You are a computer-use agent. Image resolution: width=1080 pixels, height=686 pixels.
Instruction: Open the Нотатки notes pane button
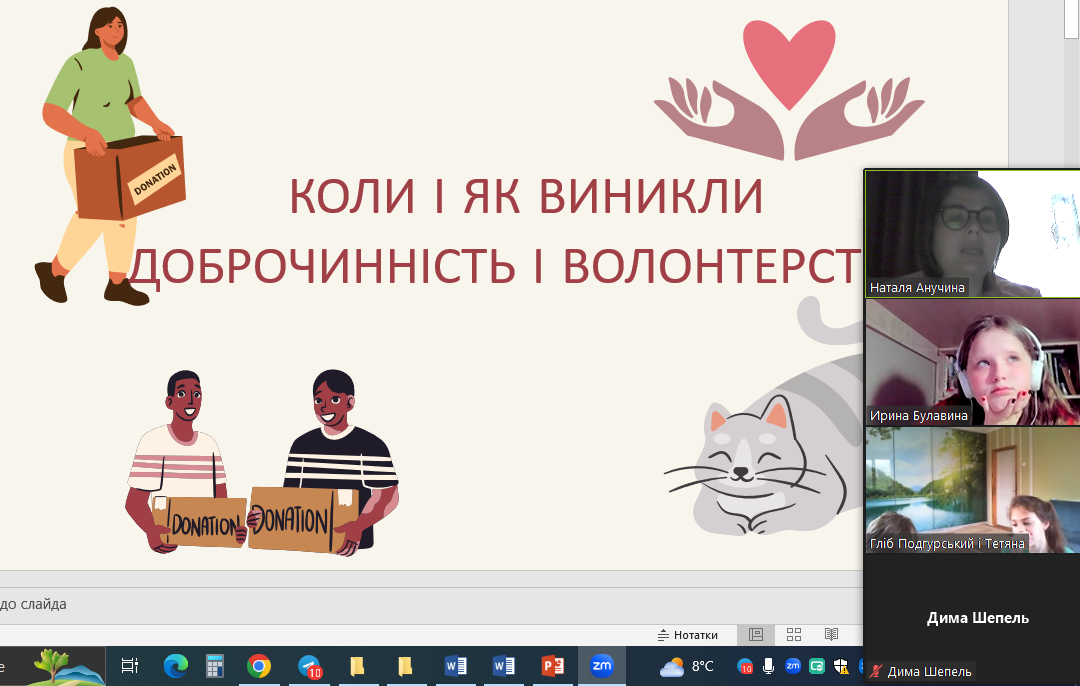click(x=687, y=635)
